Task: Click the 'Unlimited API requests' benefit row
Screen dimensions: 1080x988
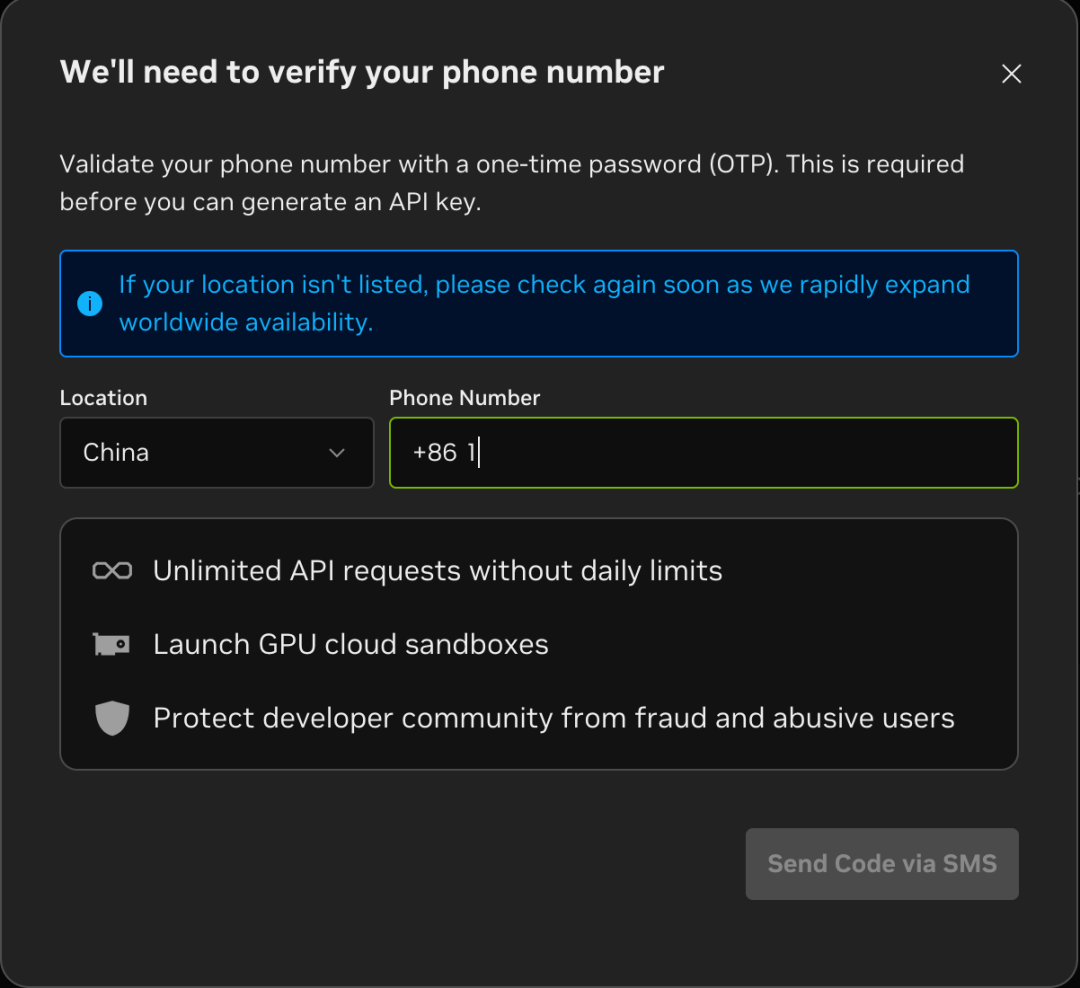Action: click(437, 570)
